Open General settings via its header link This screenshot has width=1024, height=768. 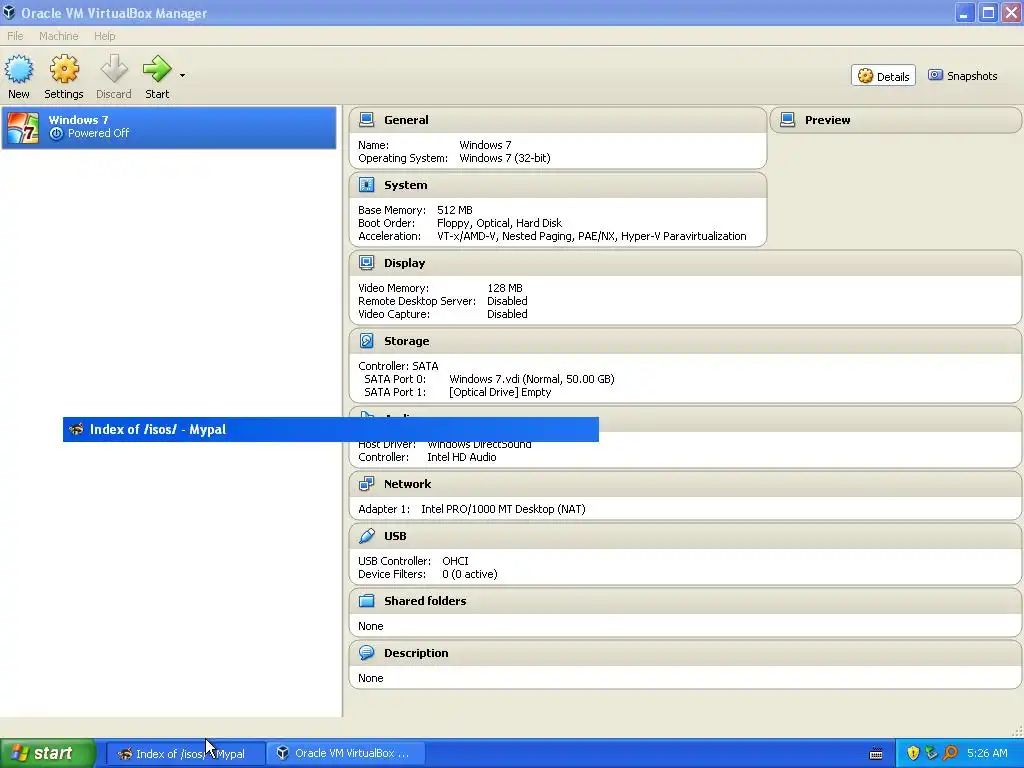tap(406, 120)
